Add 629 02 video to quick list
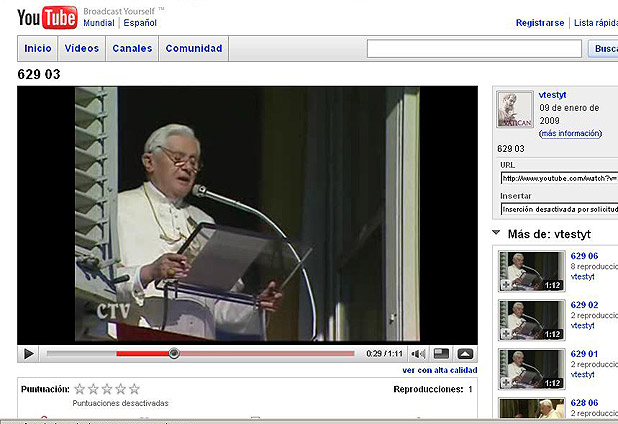This screenshot has width=618, height=424. [506, 334]
